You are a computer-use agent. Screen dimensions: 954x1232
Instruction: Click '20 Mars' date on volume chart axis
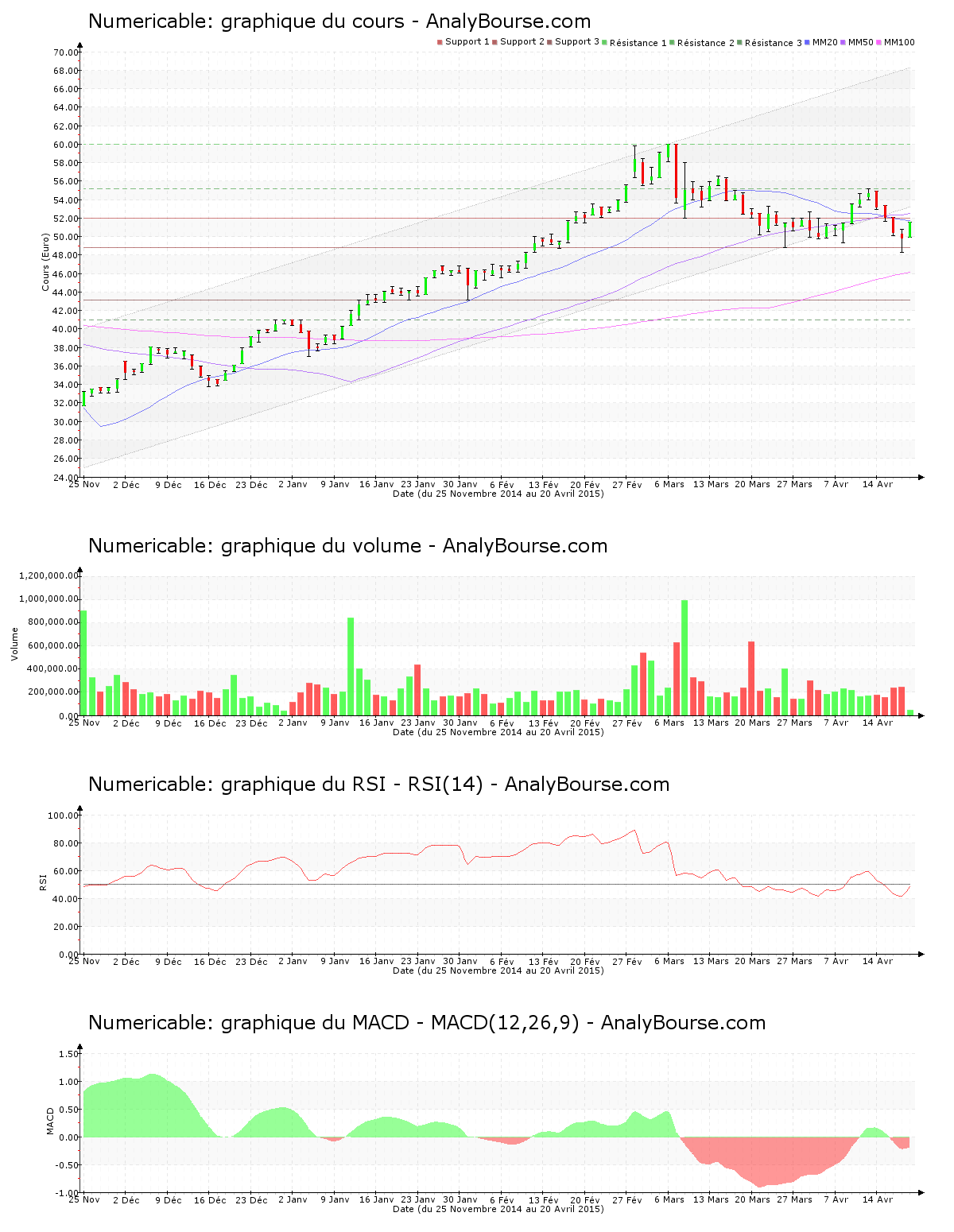coord(752,723)
